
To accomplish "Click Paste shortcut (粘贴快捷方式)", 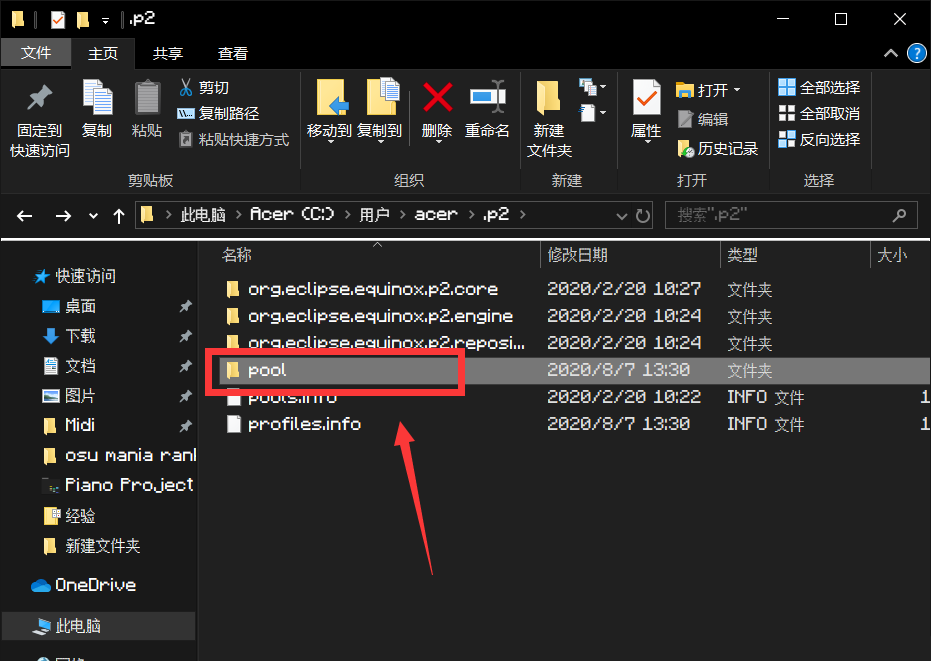I will [234, 140].
